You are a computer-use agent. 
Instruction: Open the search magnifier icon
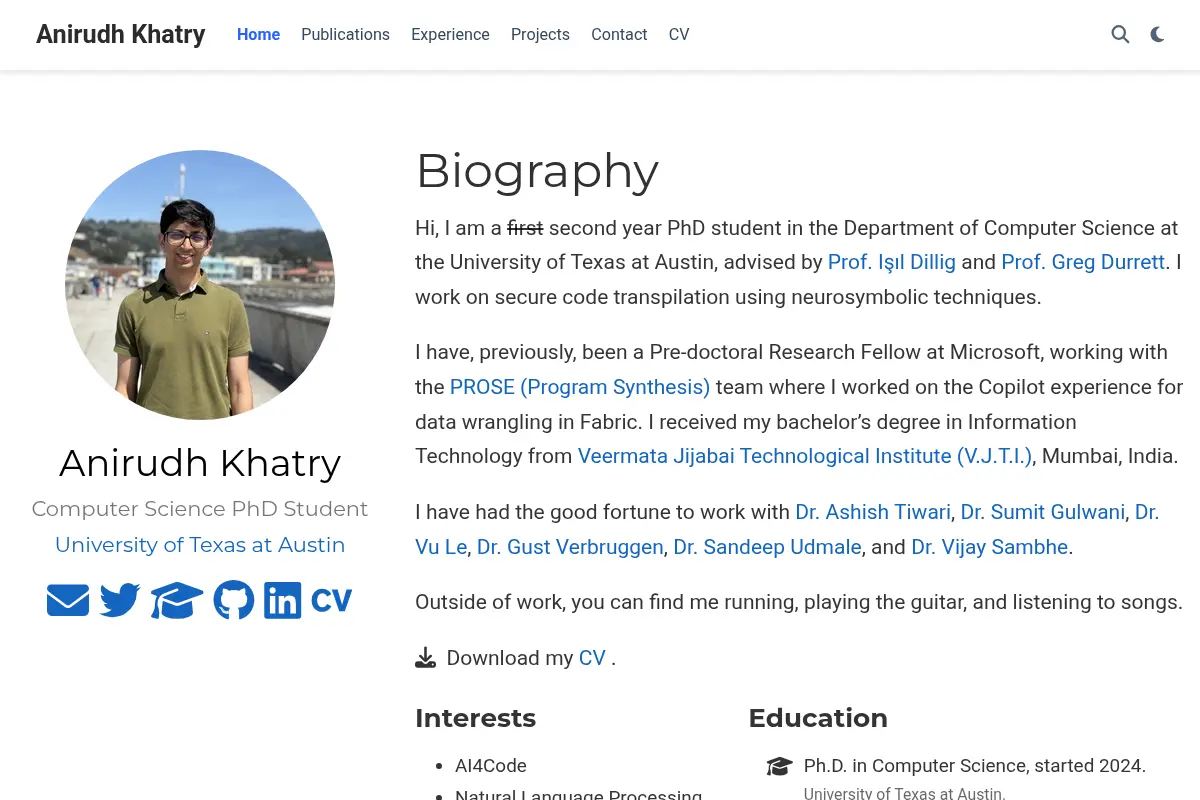tap(1120, 35)
